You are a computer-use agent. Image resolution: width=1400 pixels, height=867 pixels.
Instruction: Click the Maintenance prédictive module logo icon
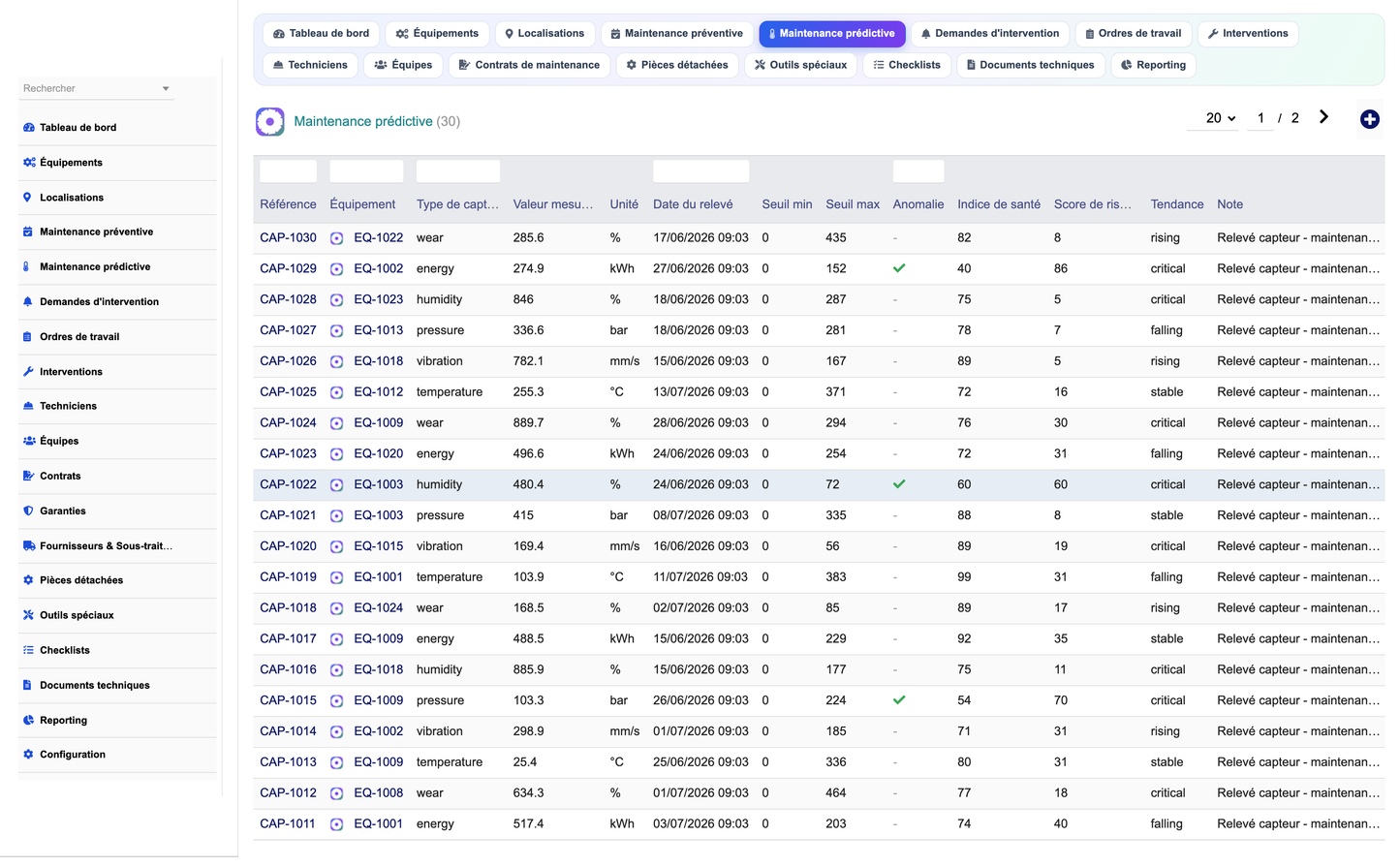(270, 121)
